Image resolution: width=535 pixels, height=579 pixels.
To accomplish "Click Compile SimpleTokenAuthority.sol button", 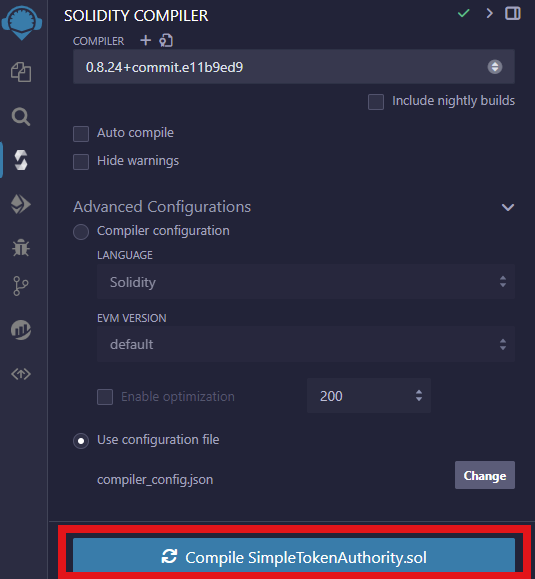I will tap(294, 557).
